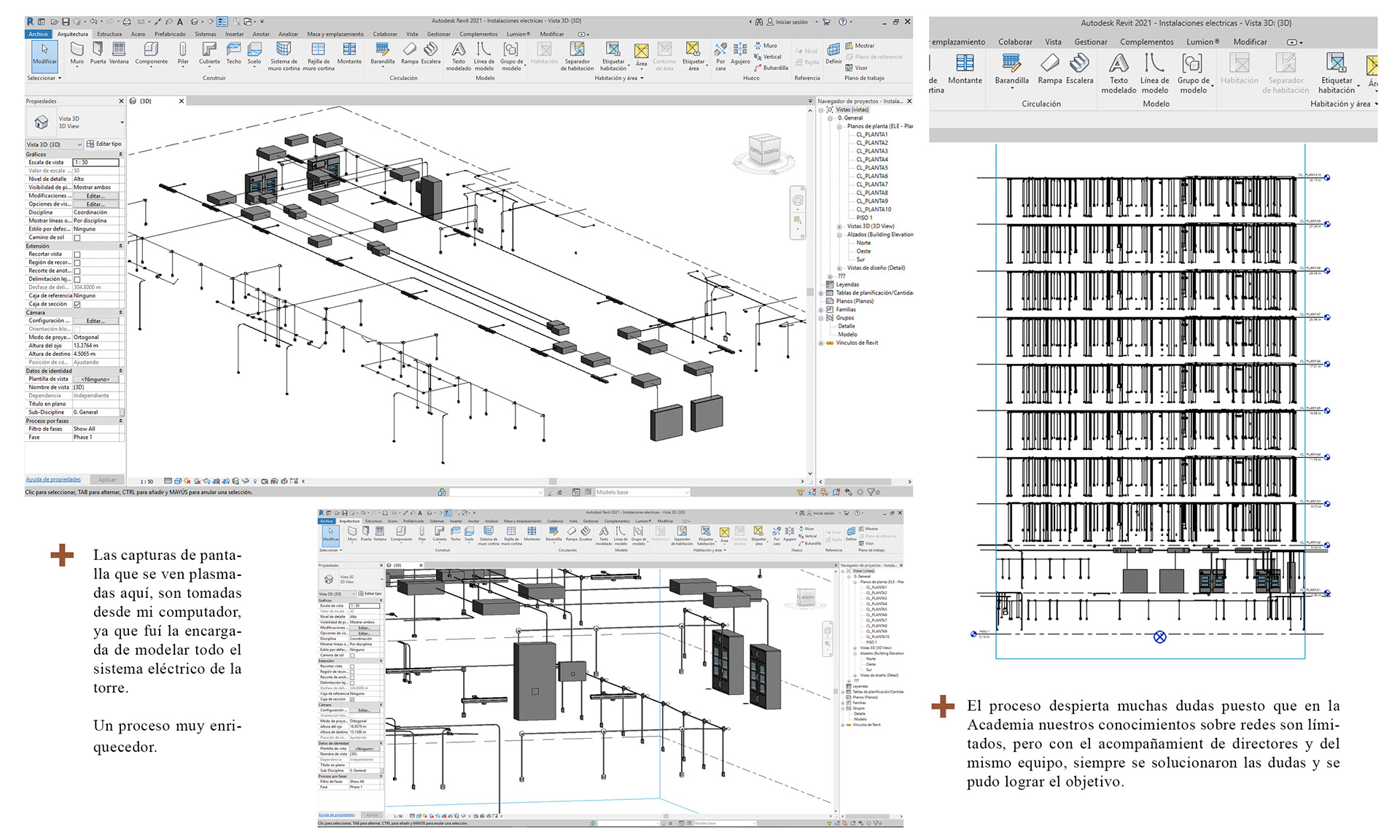
Task: Switch to the Sistemas tab in the large Revit window
Action: [206, 34]
